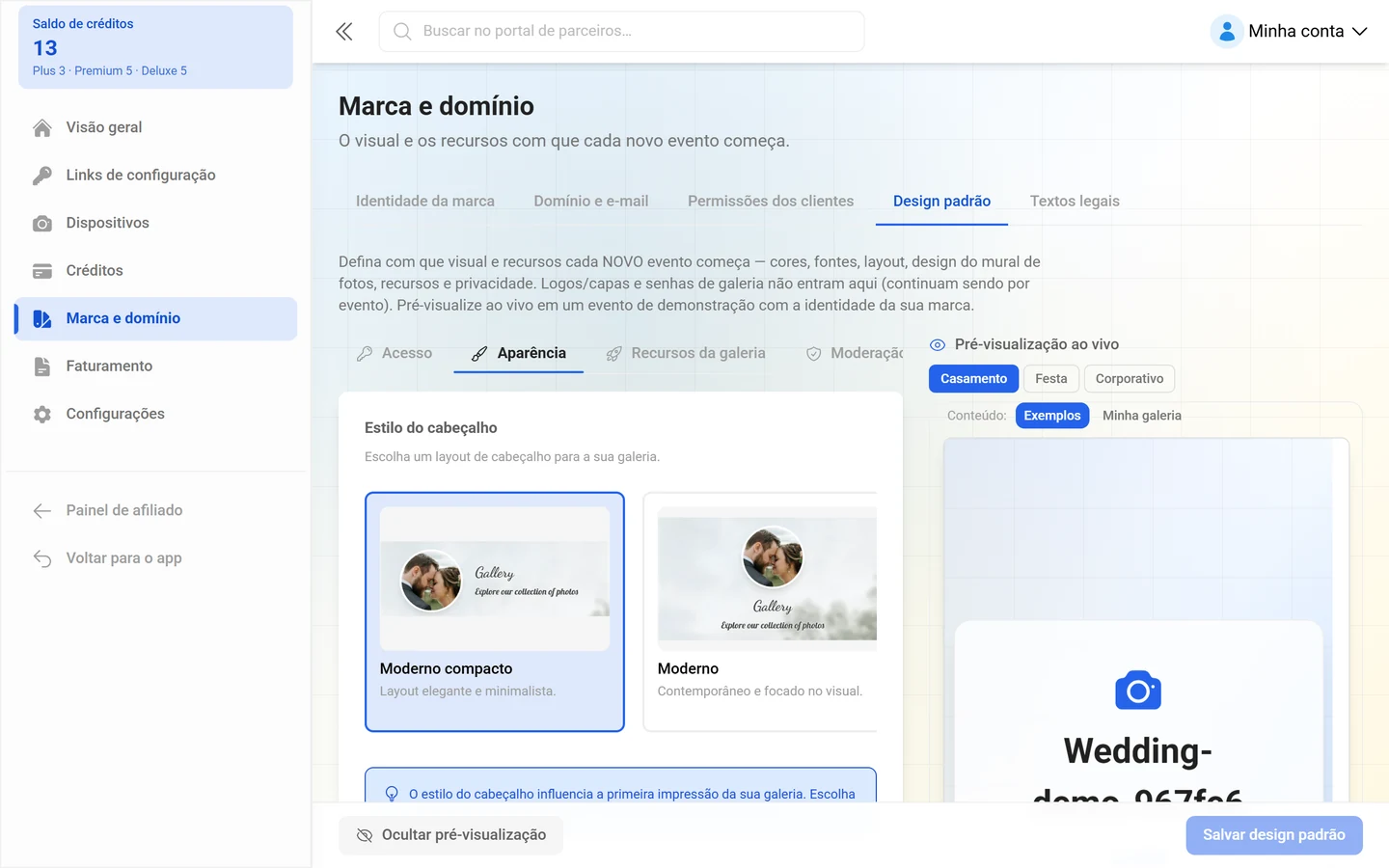1389x868 pixels.
Task: Click the search magnifier icon
Action: (402, 32)
